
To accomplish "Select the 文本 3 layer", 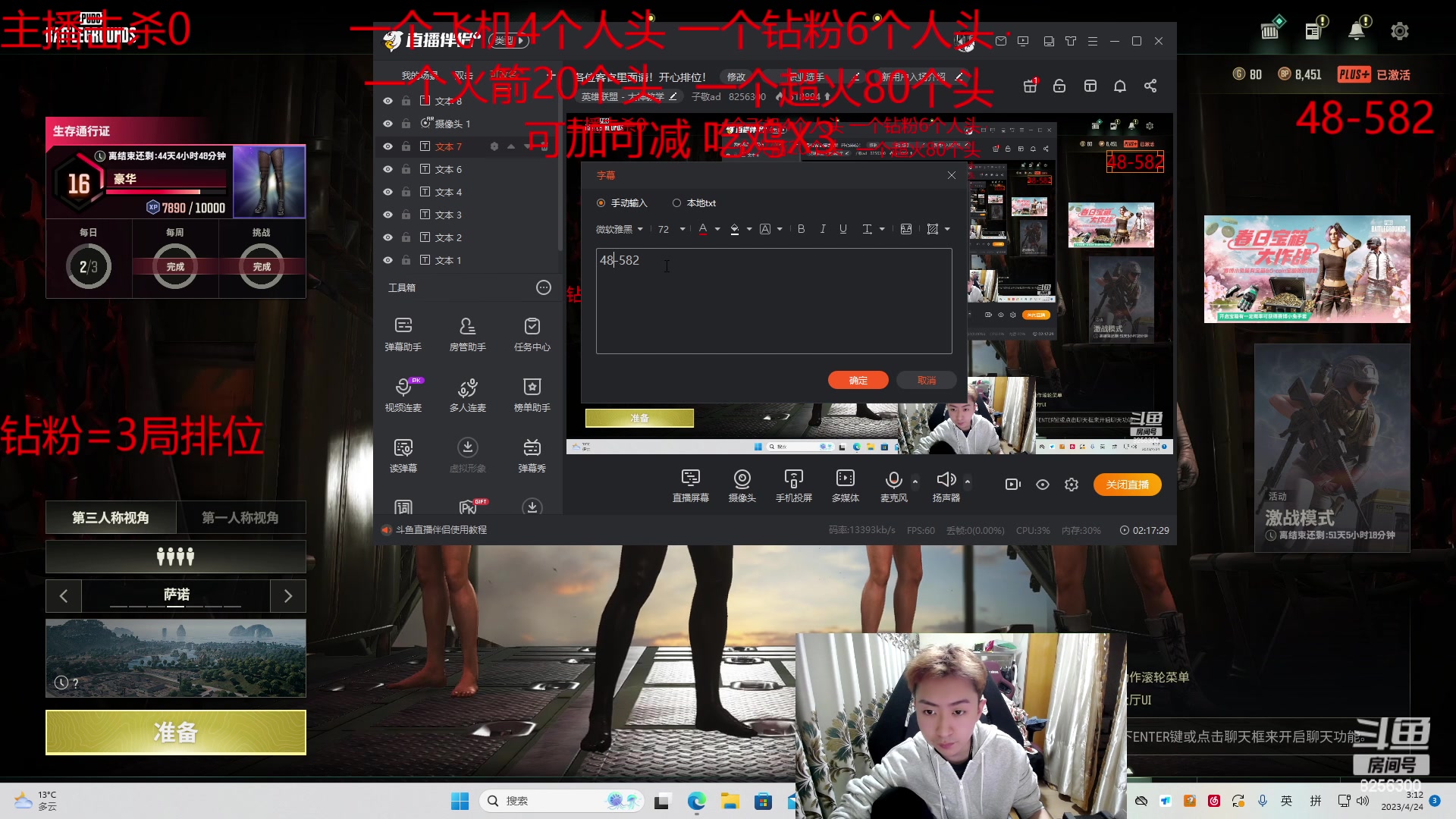I will click(x=448, y=215).
